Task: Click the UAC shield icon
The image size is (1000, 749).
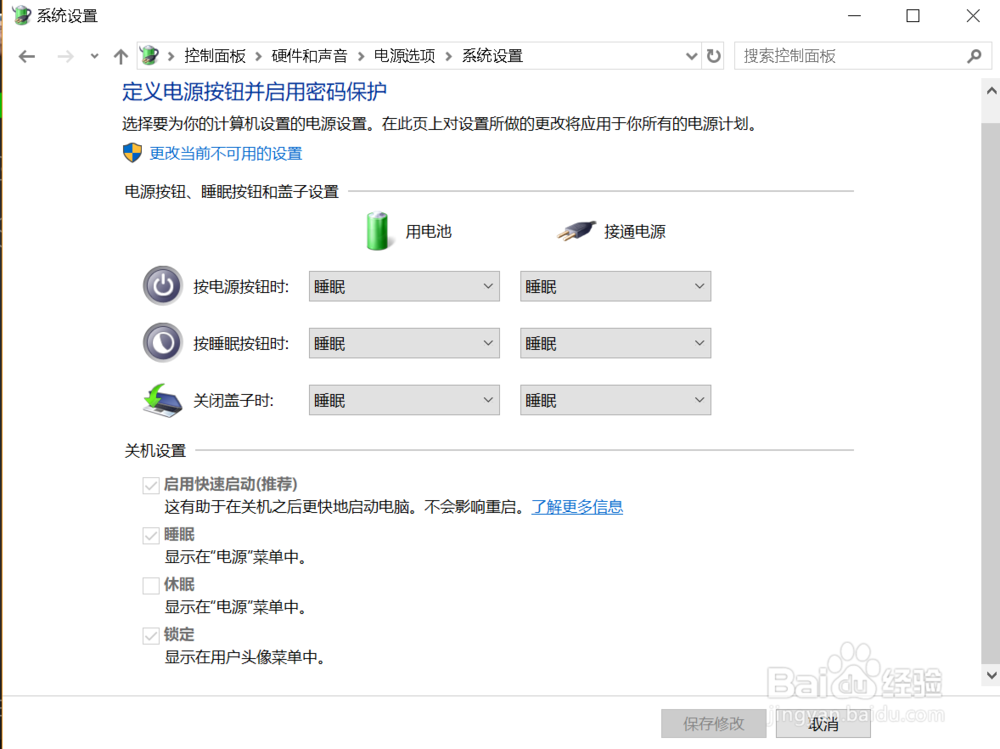Action: pyautogui.click(x=132, y=153)
